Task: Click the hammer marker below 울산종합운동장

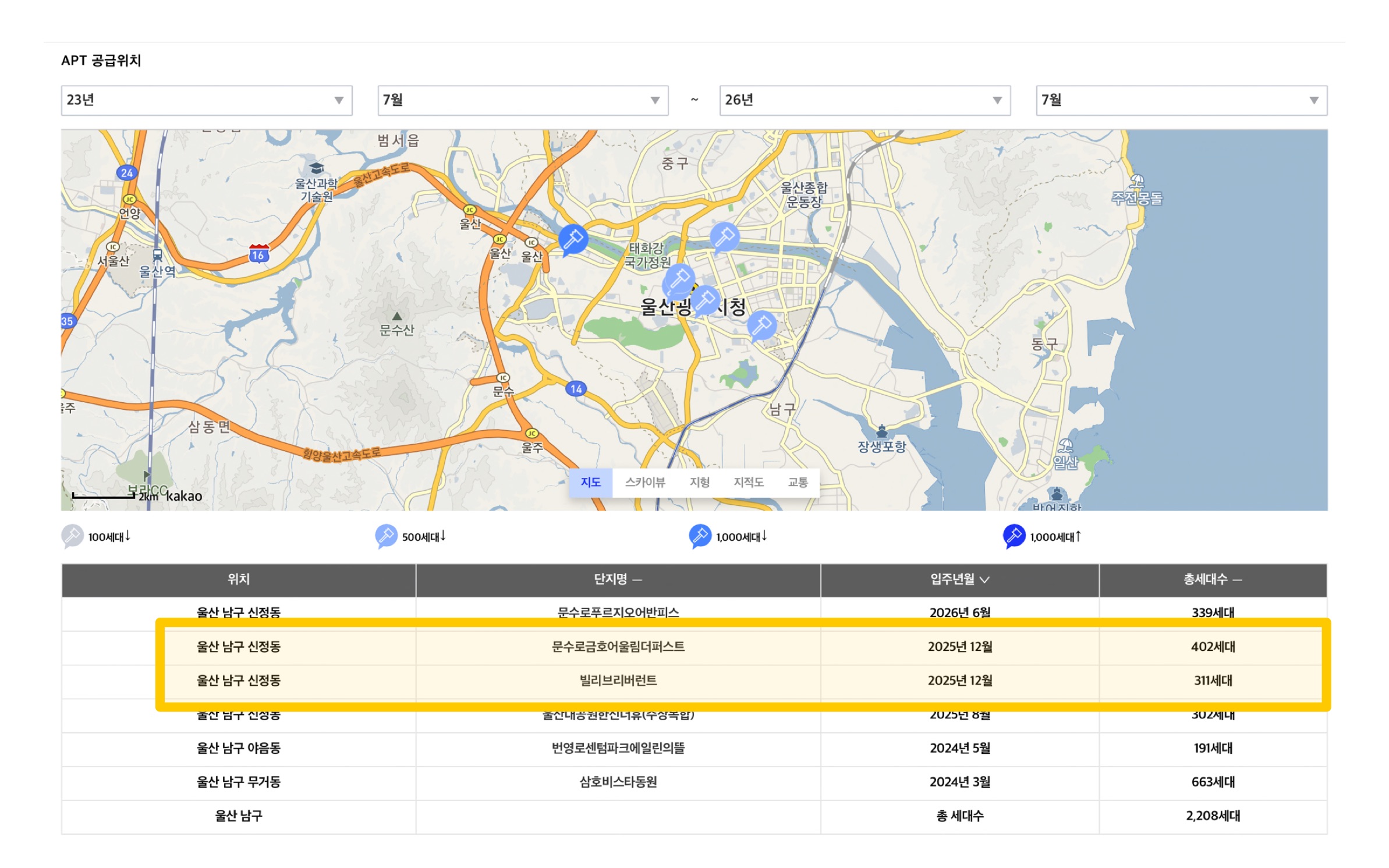Action: pyautogui.click(x=724, y=236)
